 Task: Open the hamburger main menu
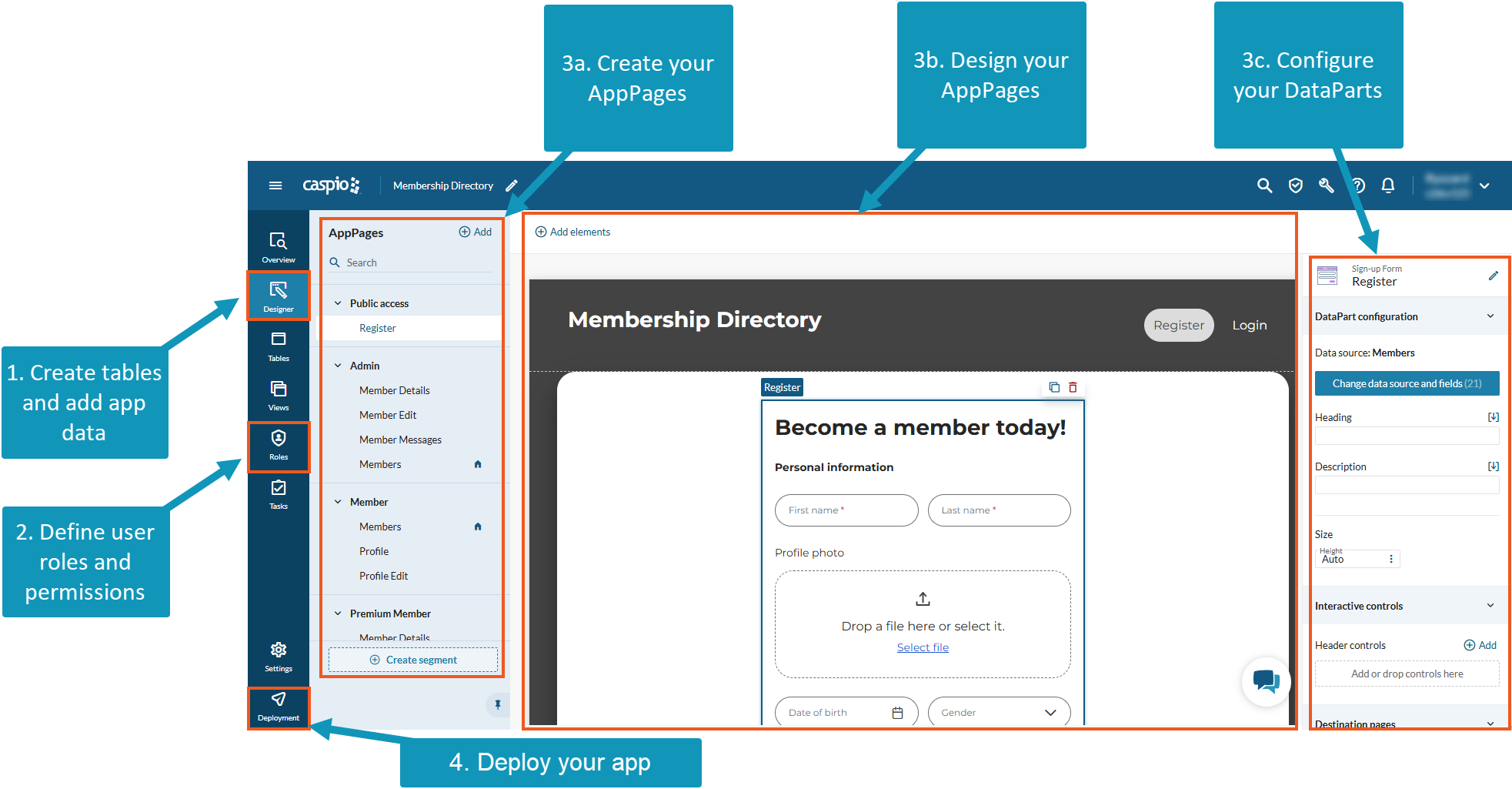275,186
